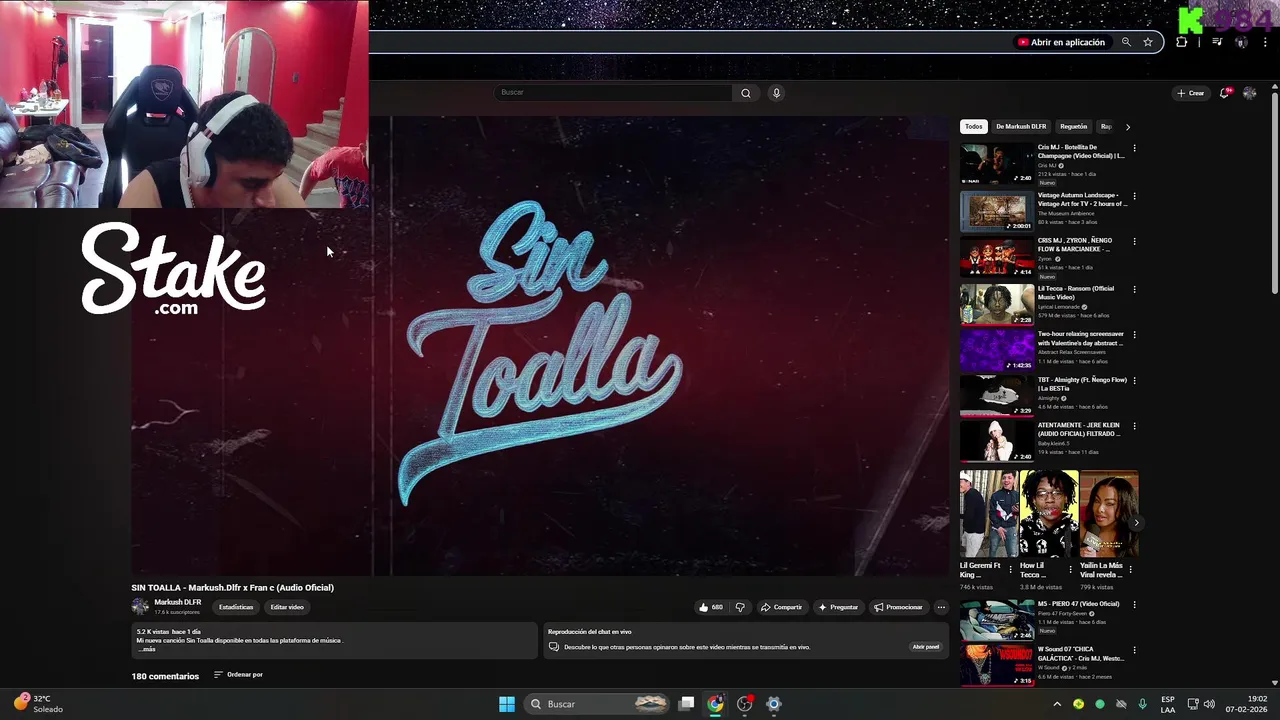Viewport: 1280px width, 720px height.
Task: Show hidden tray icons chevron
Action: tap(1057, 704)
